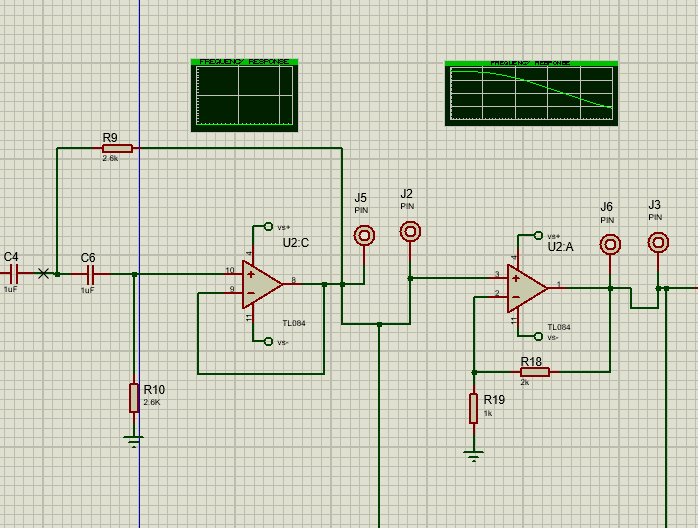Click the J5 label text
The height and width of the screenshot is (528, 698).
tap(361, 198)
